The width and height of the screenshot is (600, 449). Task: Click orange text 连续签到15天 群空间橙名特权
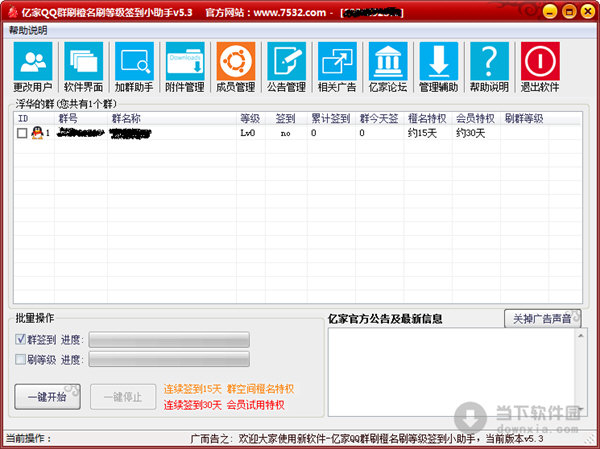coord(229,389)
